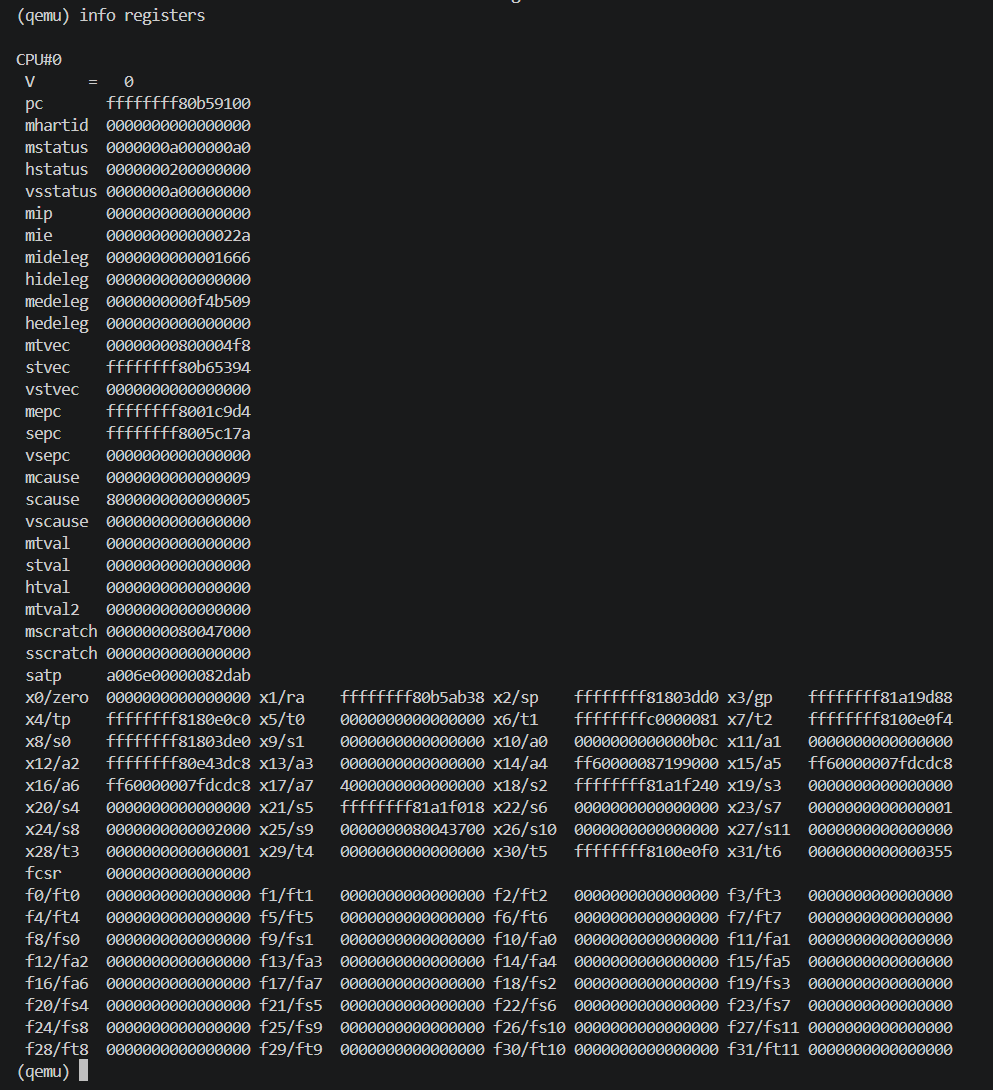Screen dimensions: 993x1090
Task: Click the x17/a7 value 4000000000000000
Action: 412,785
